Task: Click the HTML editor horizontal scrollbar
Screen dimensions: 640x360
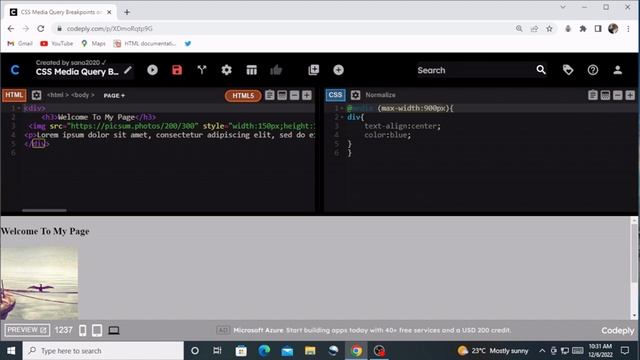Action: pyautogui.click(x=44, y=211)
